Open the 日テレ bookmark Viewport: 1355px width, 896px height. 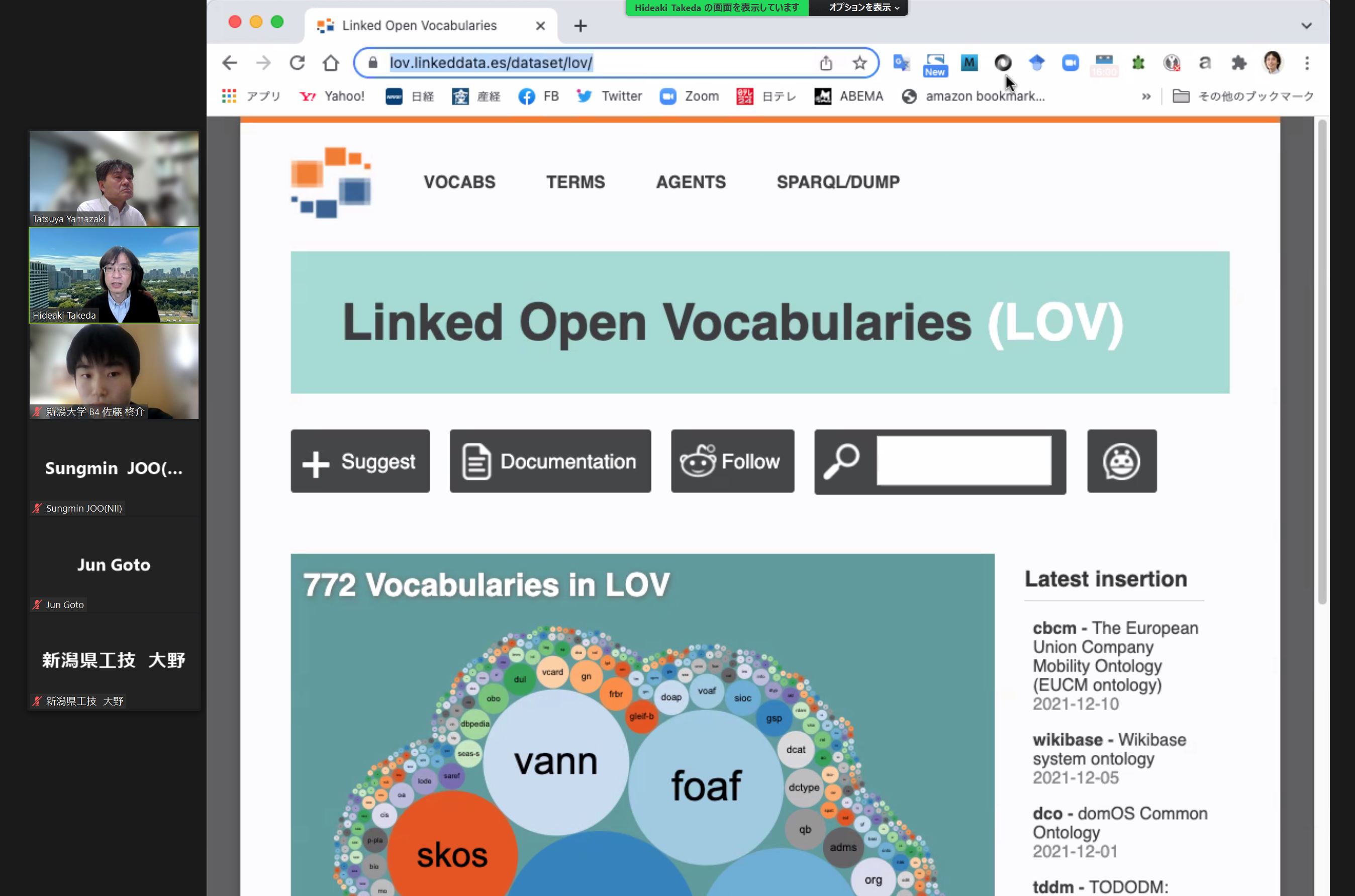pos(766,96)
